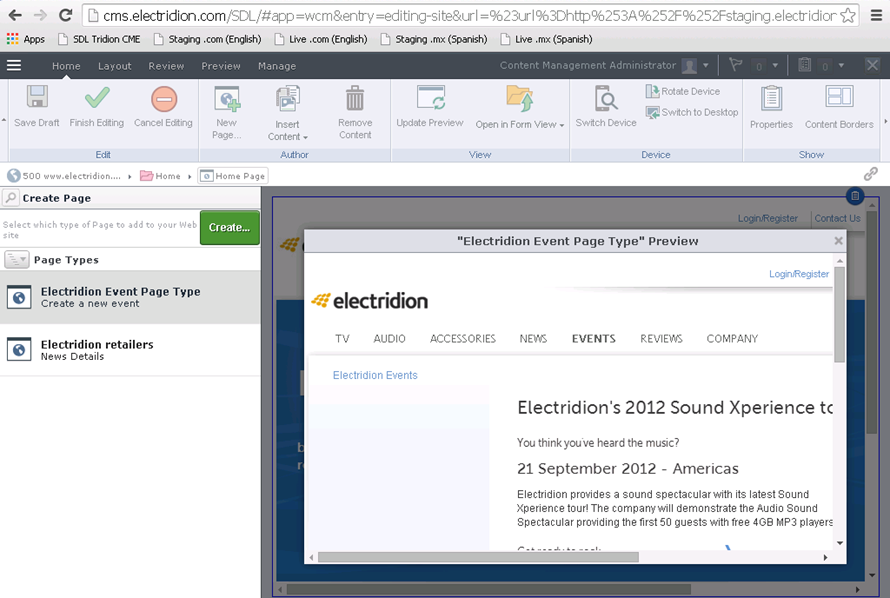Viewport: 890px width, 598px height.
Task: Switch to the Preview ribbon tab
Action: (221, 66)
